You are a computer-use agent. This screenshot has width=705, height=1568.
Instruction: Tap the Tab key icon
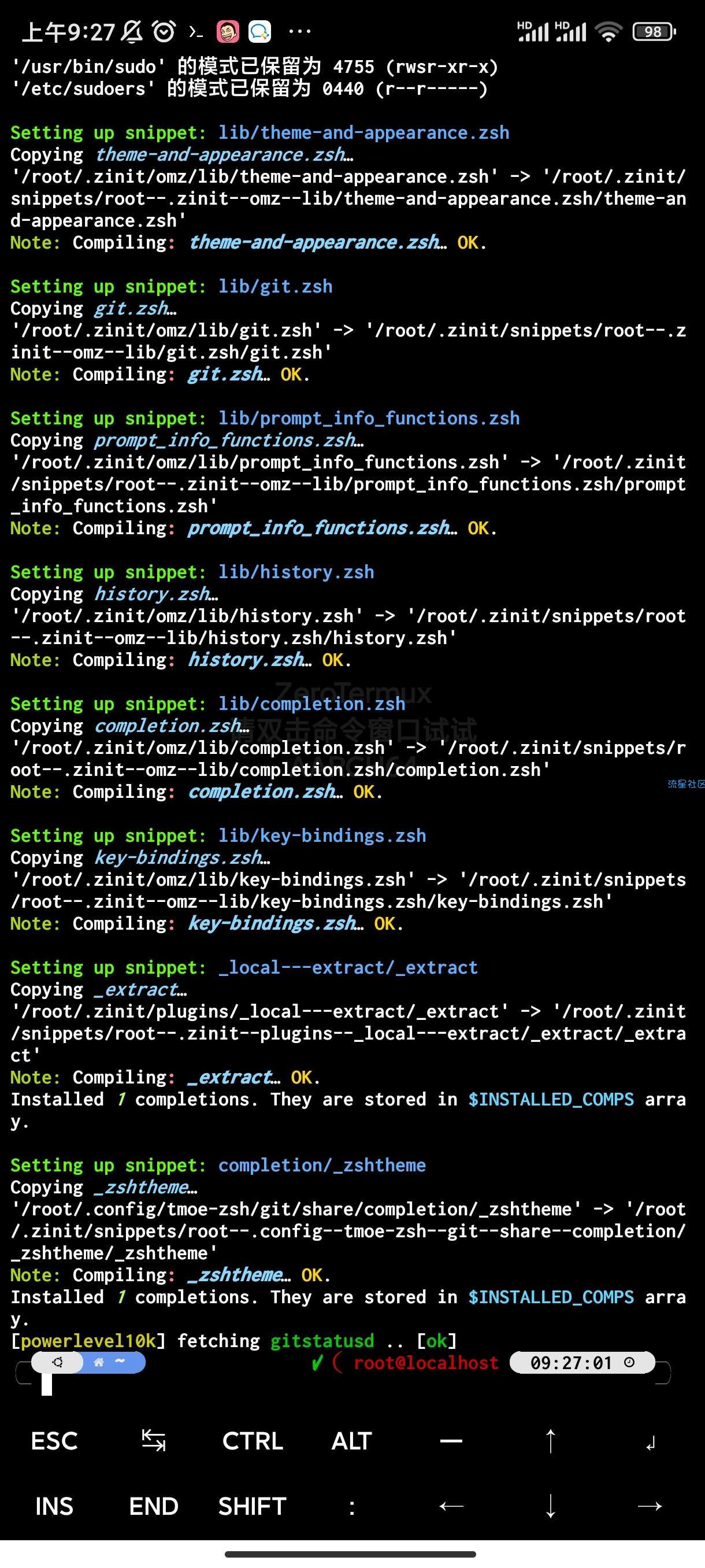(x=153, y=1441)
